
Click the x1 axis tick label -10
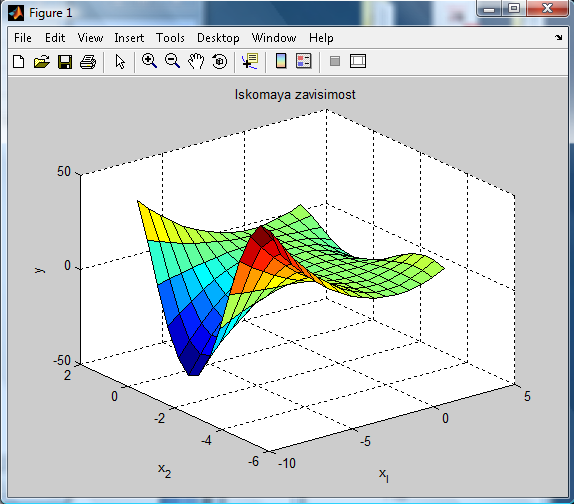287,463
